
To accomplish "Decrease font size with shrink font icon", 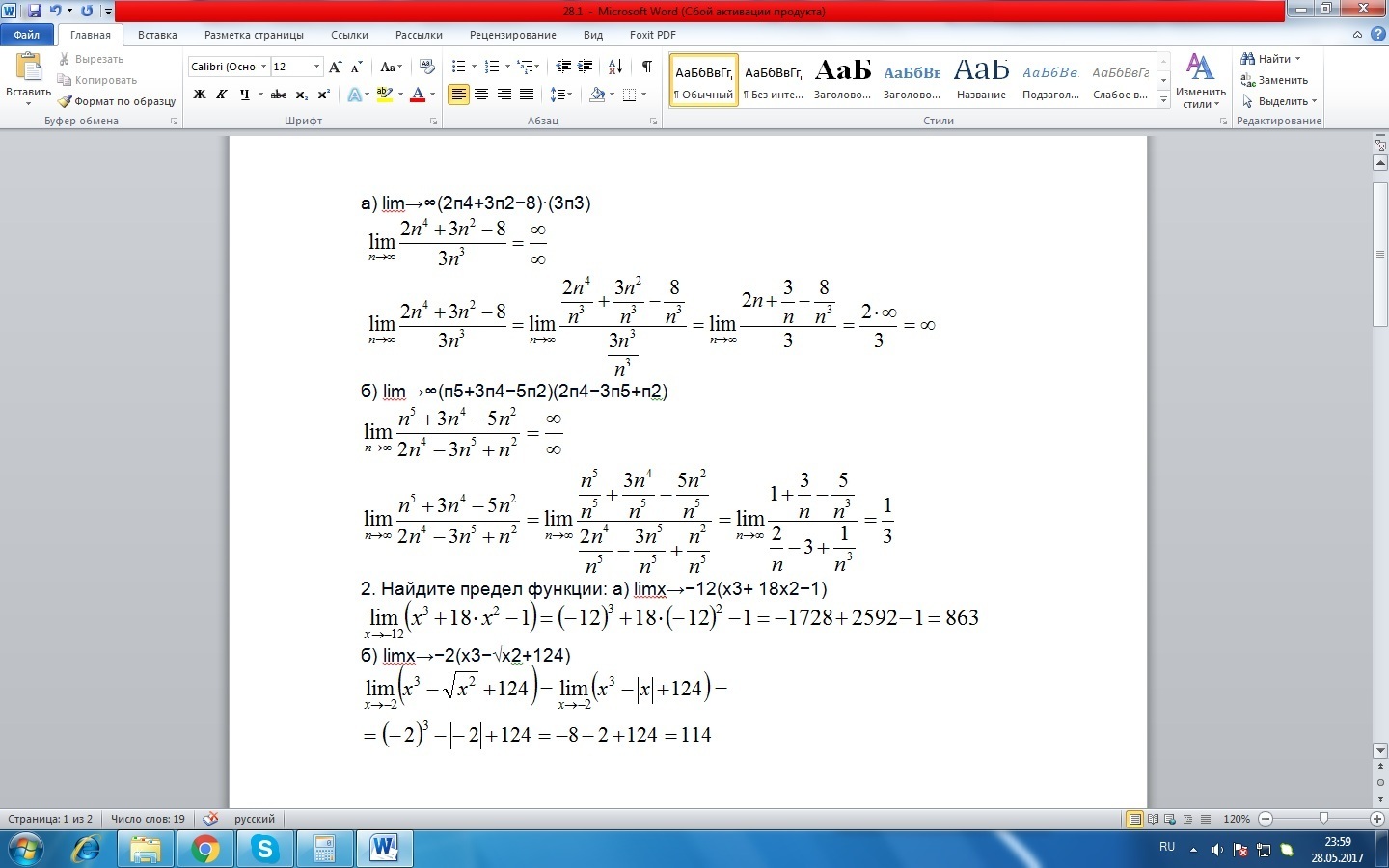I will 356,67.
